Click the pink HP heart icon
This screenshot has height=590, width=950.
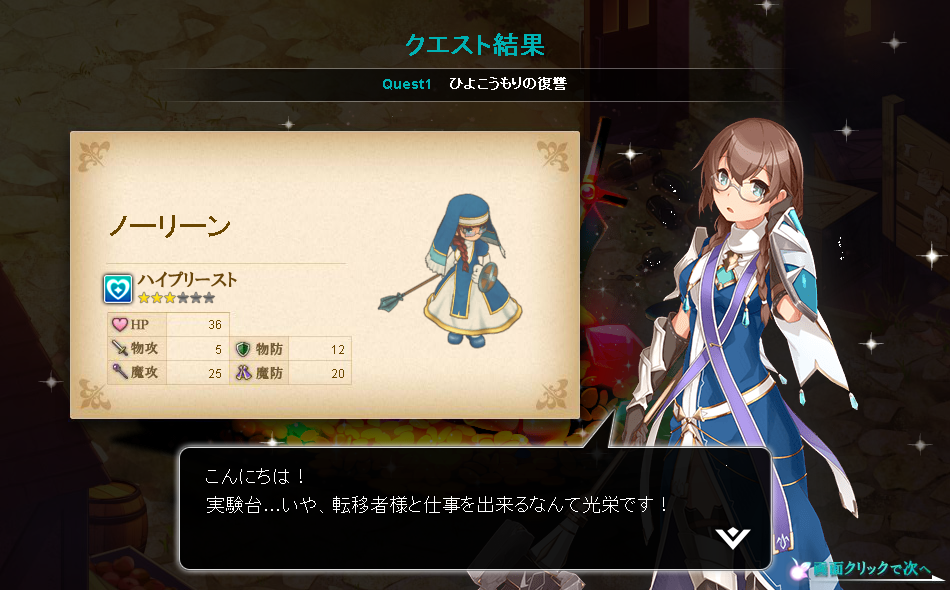120,324
